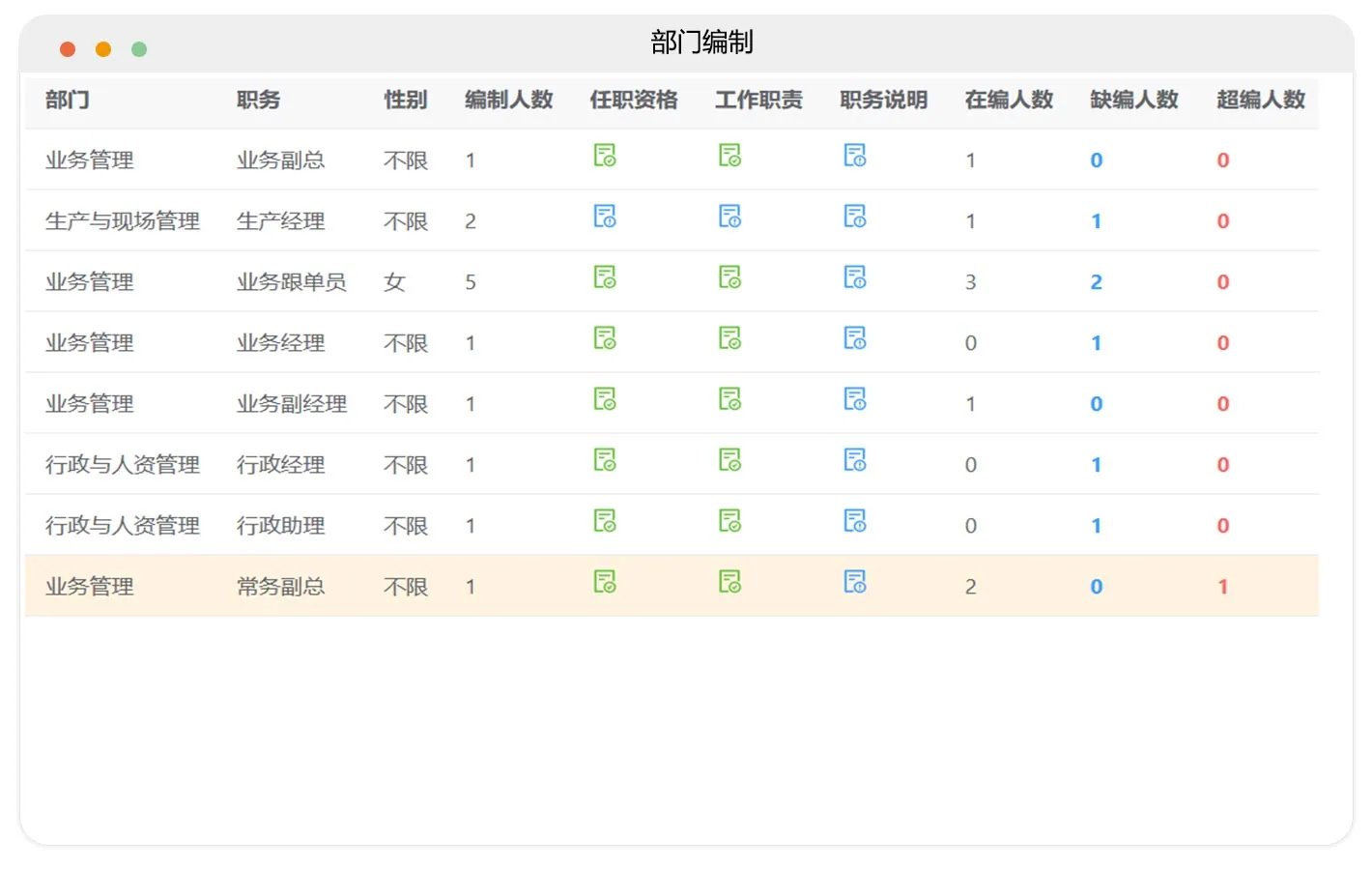Select the highlighted 常务副总 row
The width and height of the screenshot is (1372, 870).
(x=672, y=586)
